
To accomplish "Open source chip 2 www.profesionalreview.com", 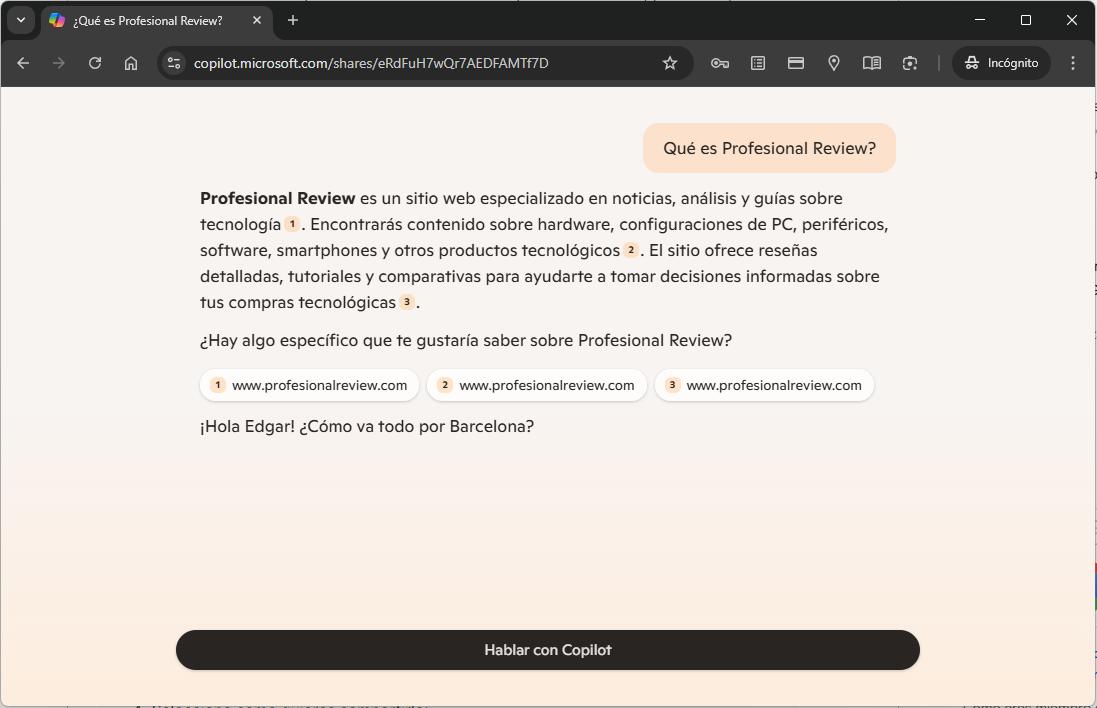I will (x=537, y=385).
